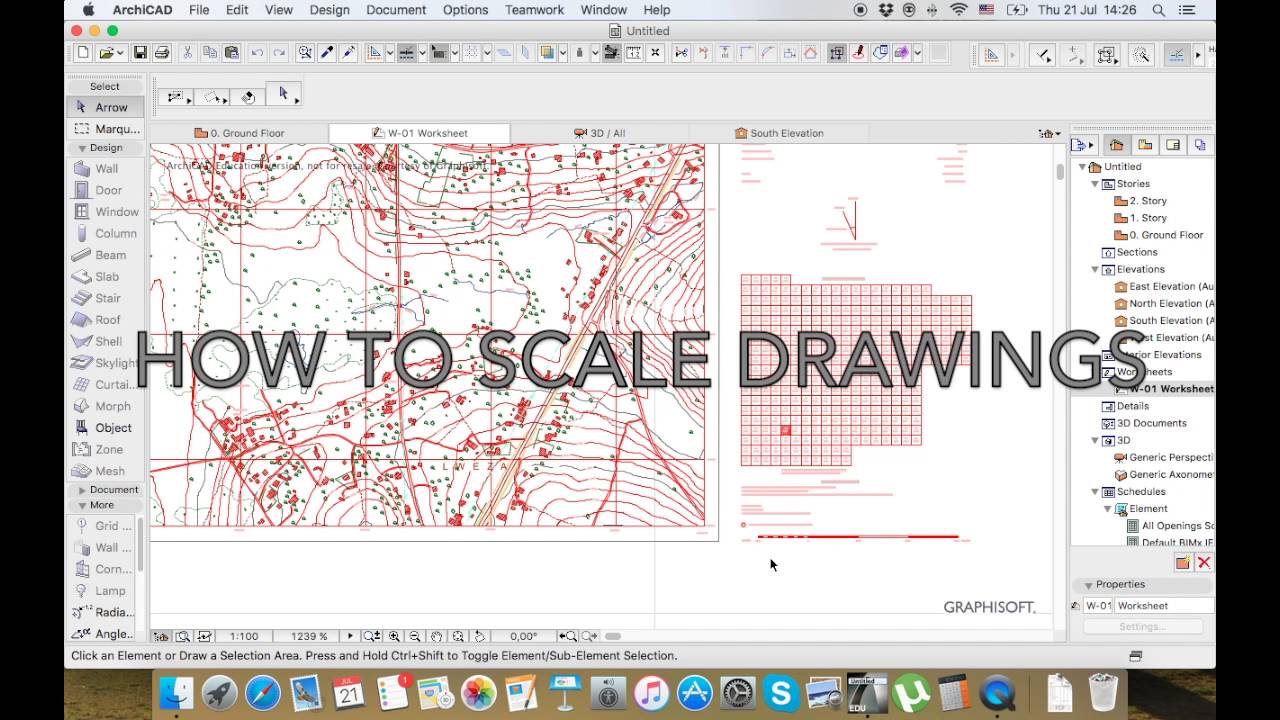Select the Door tool
The width and height of the screenshot is (1280, 720).
pos(106,190)
